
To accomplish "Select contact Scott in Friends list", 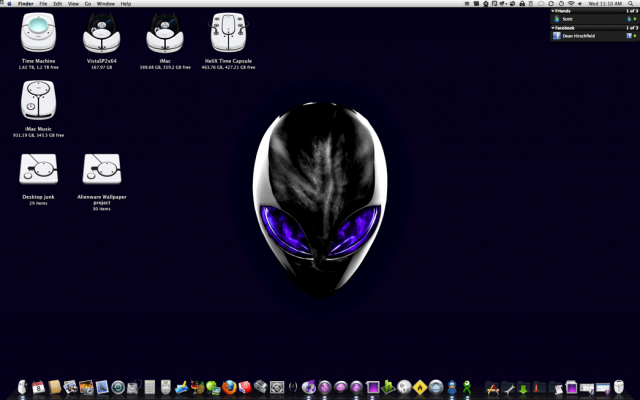I will [x=595, y=19].
